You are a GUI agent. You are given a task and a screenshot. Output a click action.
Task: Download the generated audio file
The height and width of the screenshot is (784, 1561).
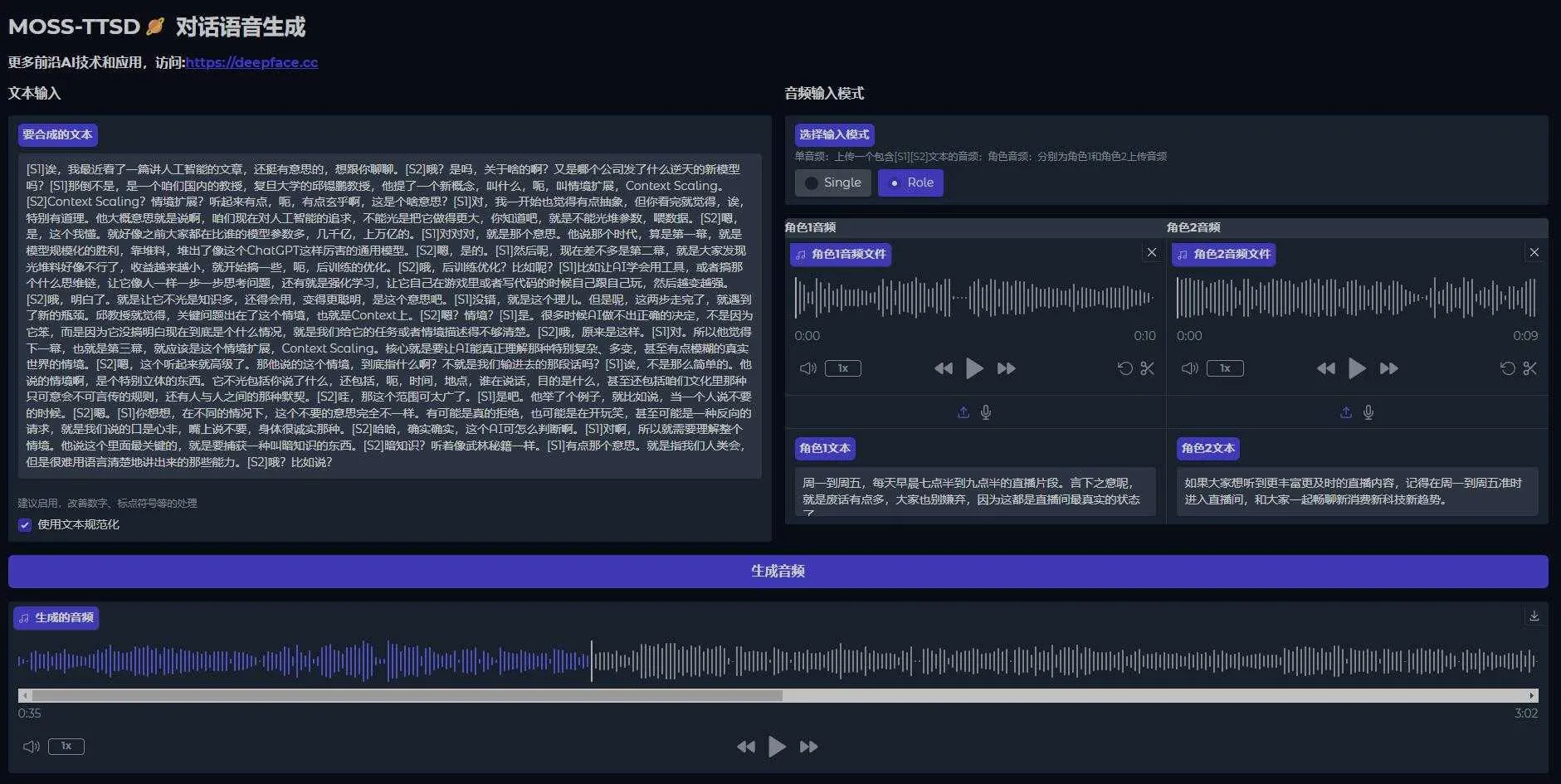(1534, 616)
